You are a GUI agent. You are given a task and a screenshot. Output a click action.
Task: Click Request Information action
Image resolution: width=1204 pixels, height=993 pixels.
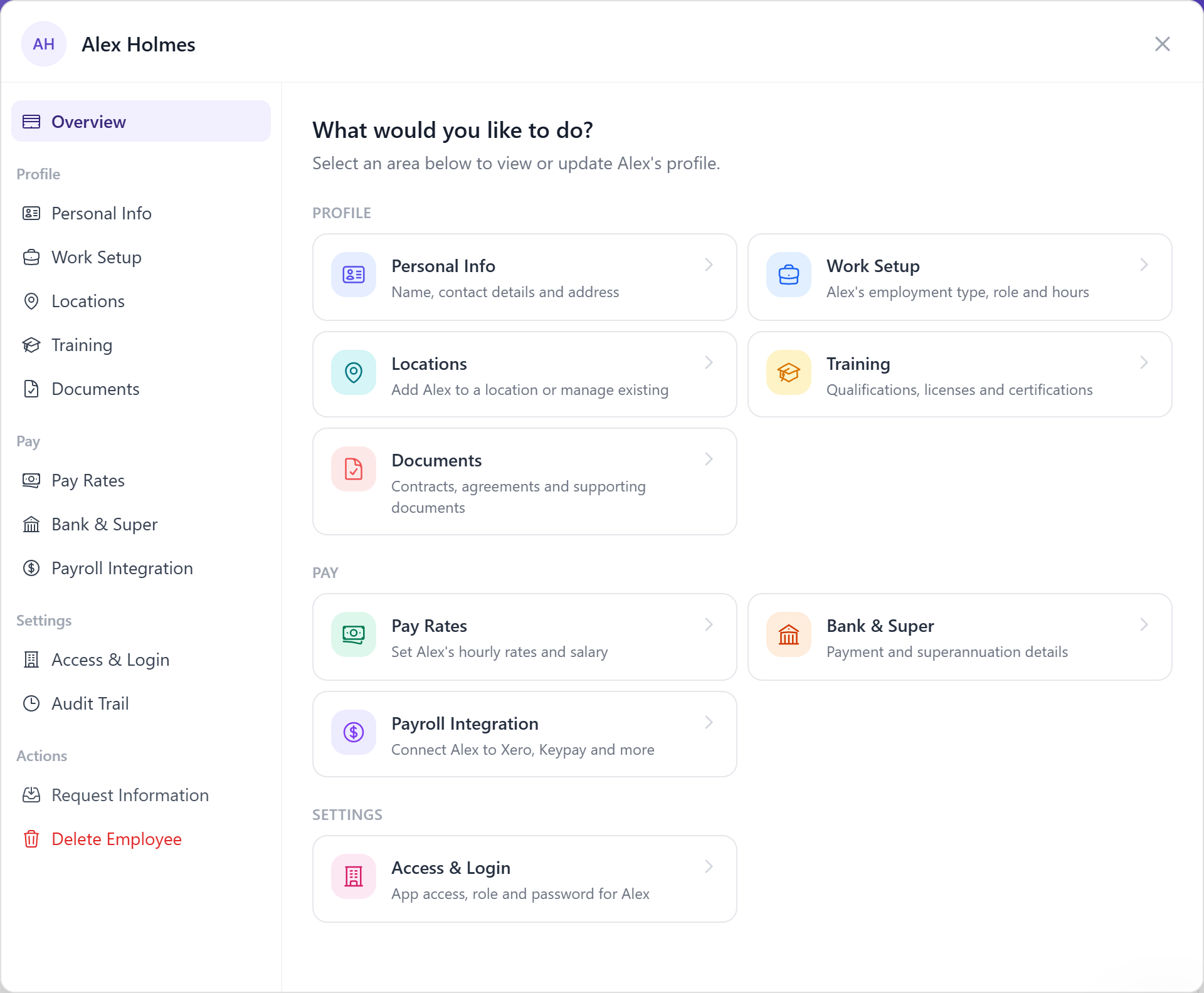pos(141,795)
